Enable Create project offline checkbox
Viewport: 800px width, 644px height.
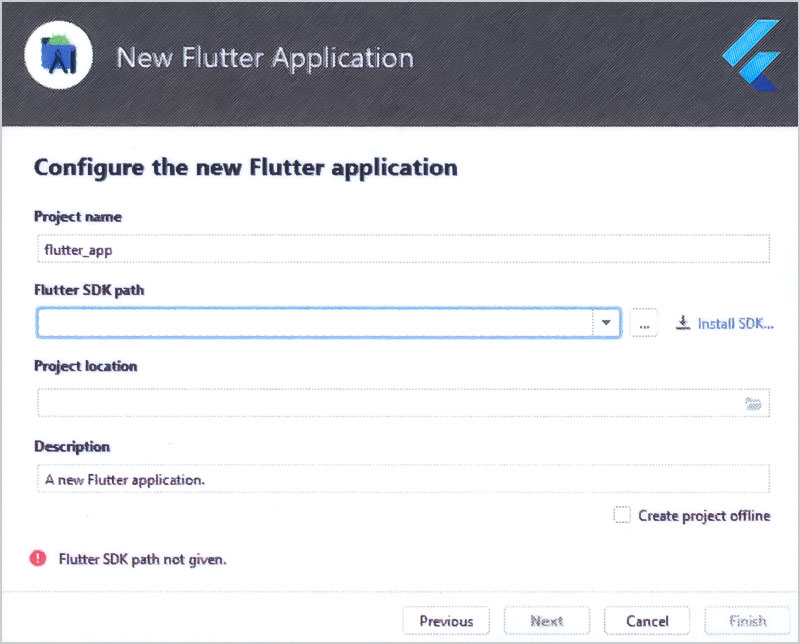point(622,515)
